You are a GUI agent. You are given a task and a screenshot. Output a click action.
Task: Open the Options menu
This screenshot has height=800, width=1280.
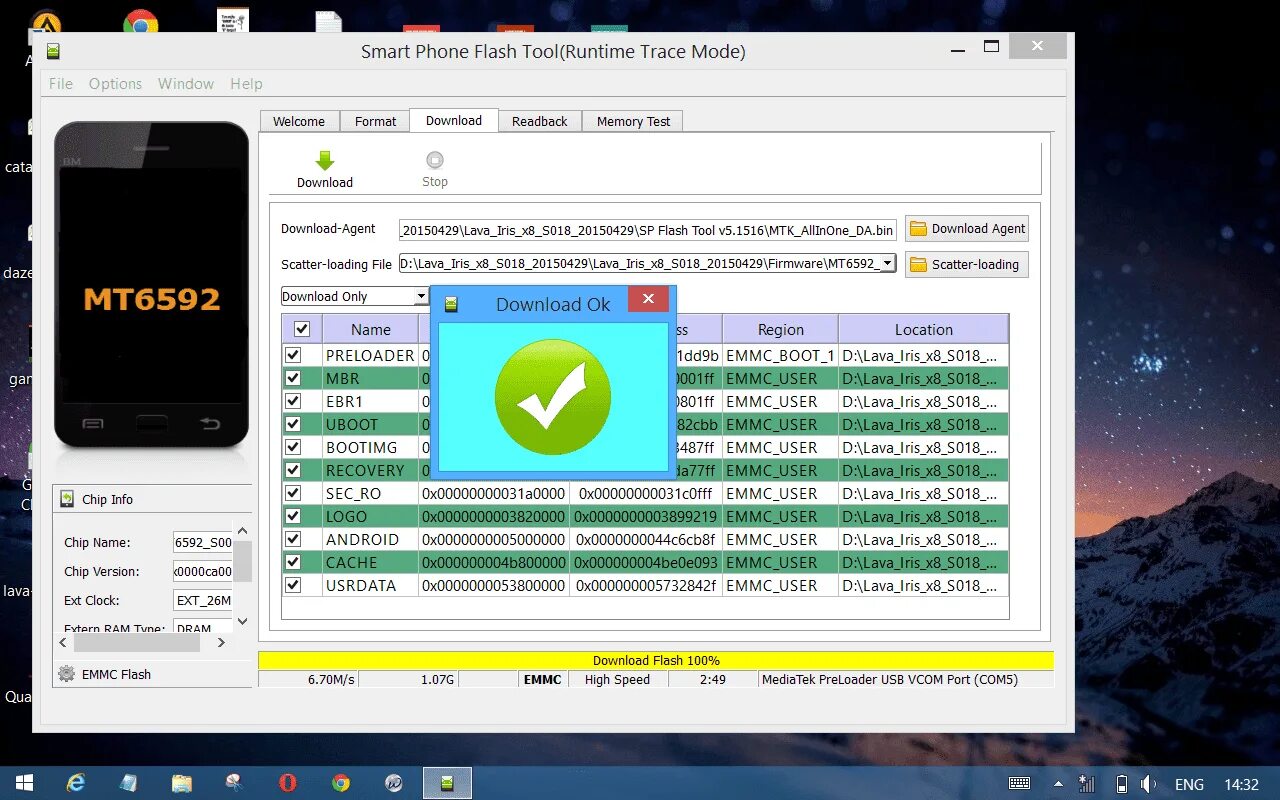tap(115, 84)
